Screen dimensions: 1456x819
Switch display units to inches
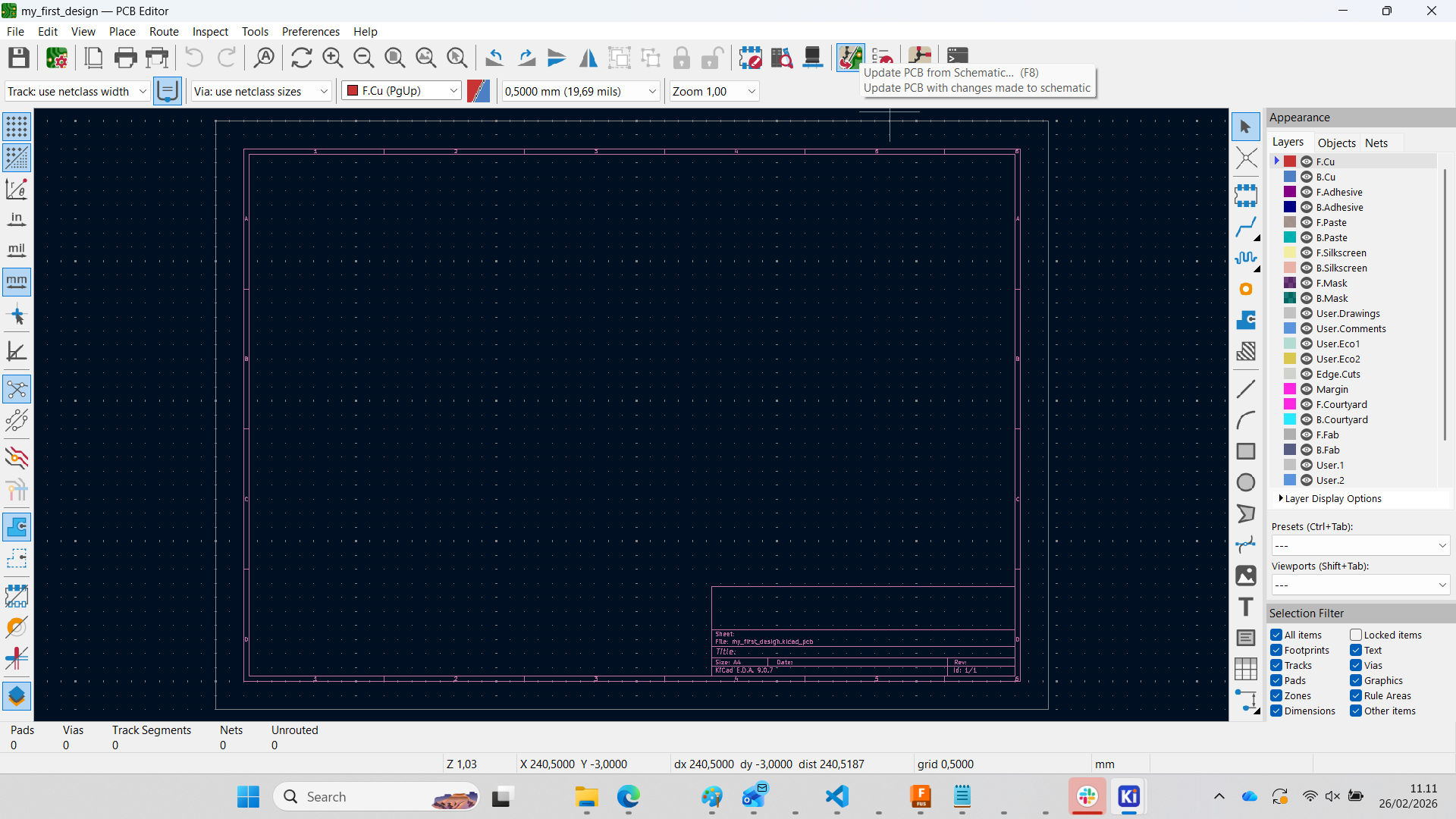tap(17, 219)
